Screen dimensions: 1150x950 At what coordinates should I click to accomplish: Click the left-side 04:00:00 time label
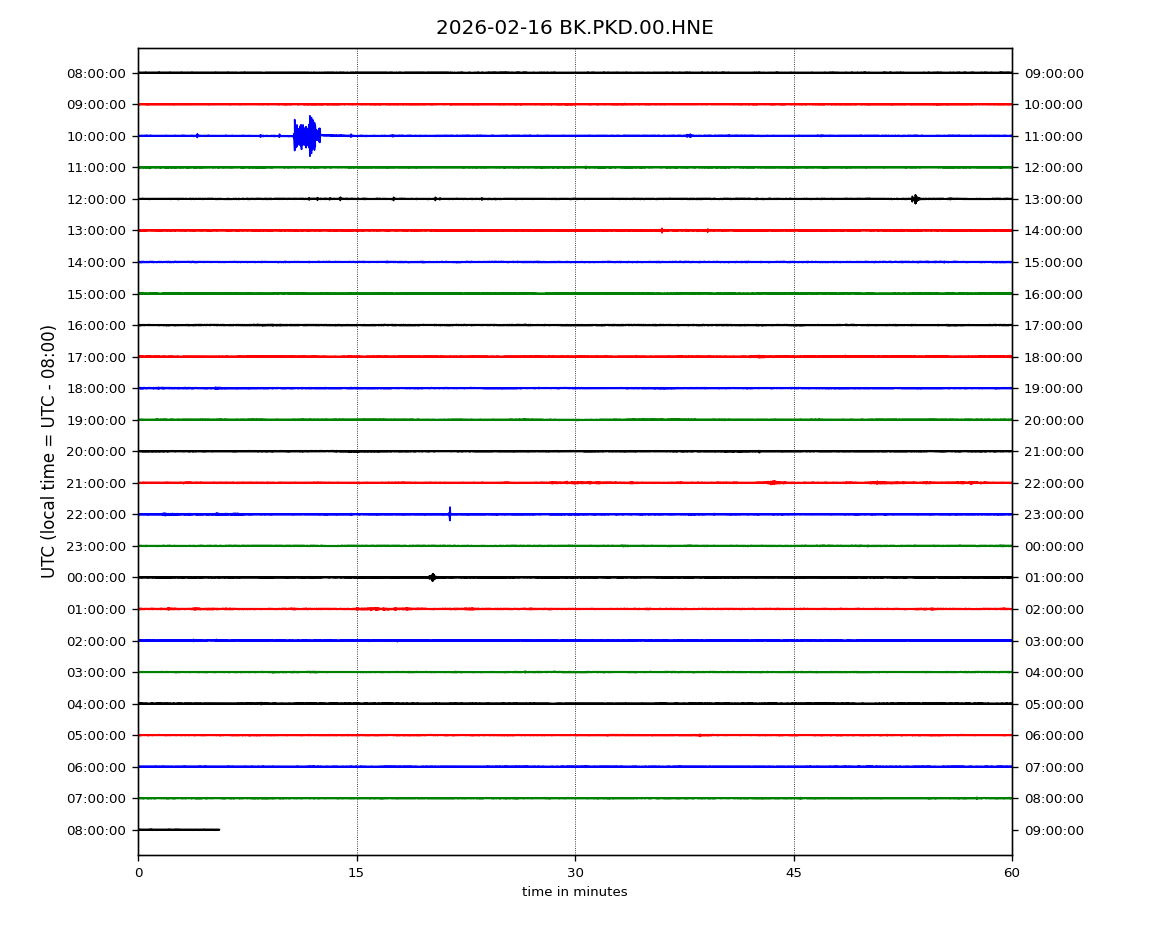point(96,704)
